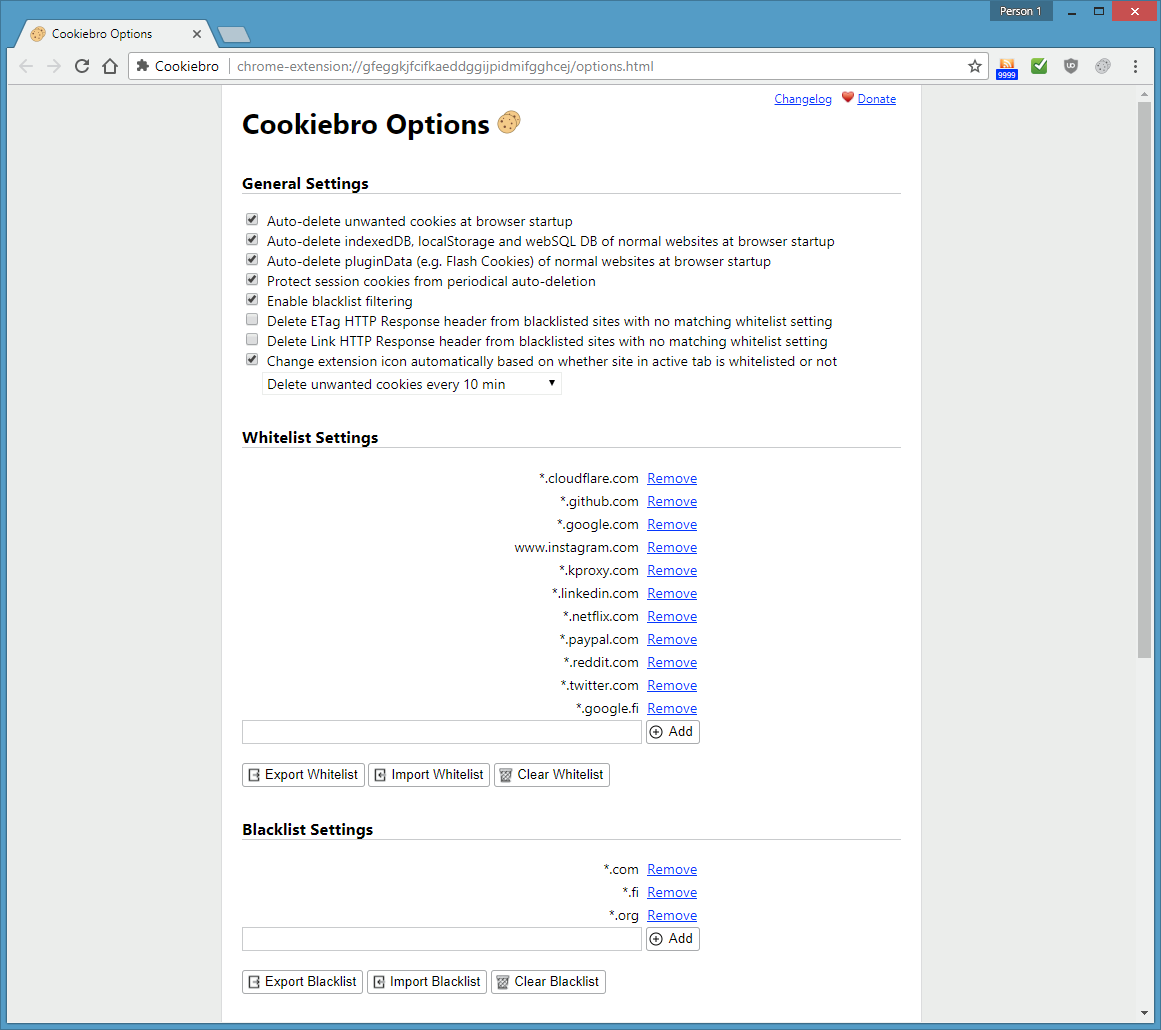The image size is (1161, 1030).
Task: Bookmark this page with the star icon
Action: (x=974, y=66)
